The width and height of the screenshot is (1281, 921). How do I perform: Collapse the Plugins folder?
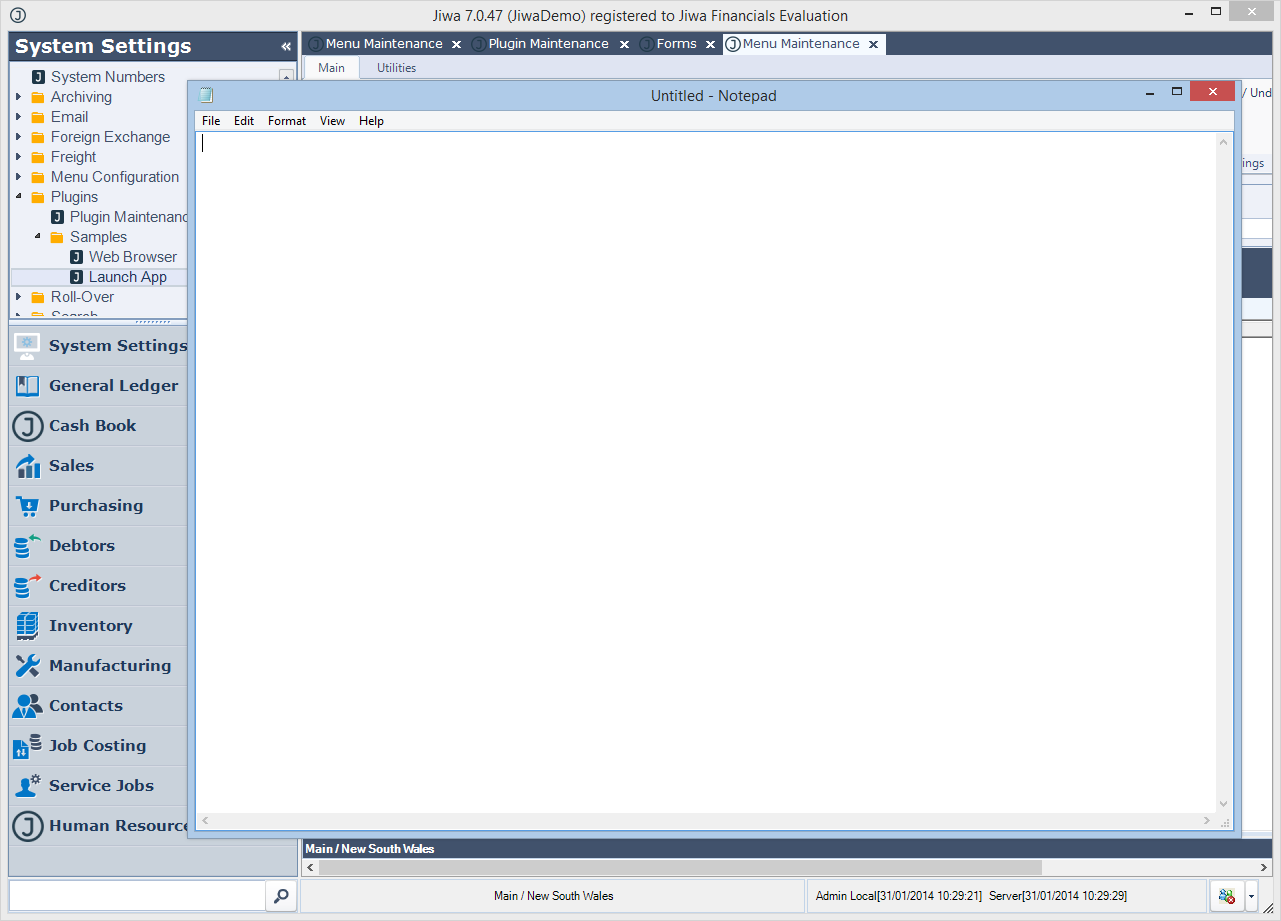[19, 197]
